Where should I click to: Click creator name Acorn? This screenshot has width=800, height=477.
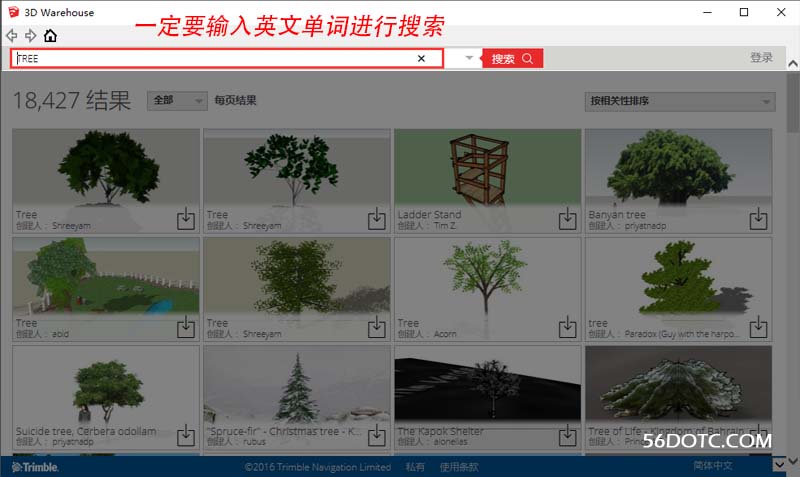445,334
